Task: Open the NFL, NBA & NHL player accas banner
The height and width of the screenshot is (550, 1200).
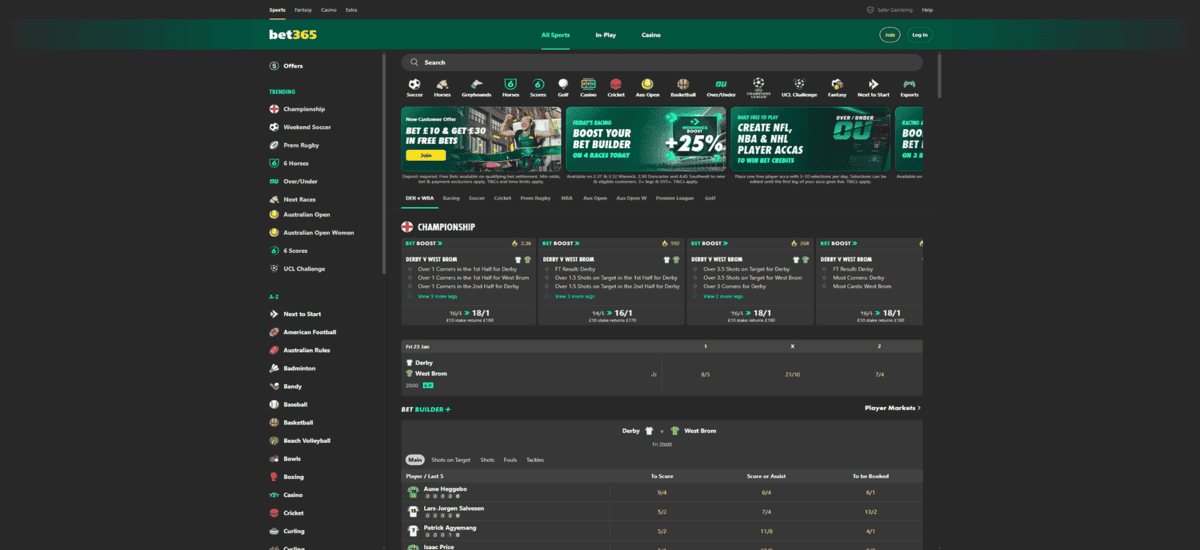Action: (x=810, y=139)
